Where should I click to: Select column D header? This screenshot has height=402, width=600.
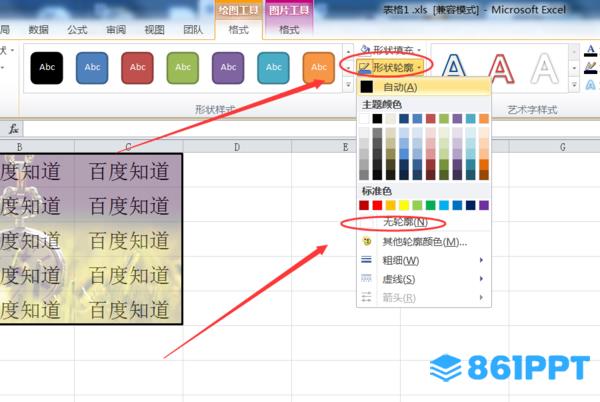[x=237, y=147]
